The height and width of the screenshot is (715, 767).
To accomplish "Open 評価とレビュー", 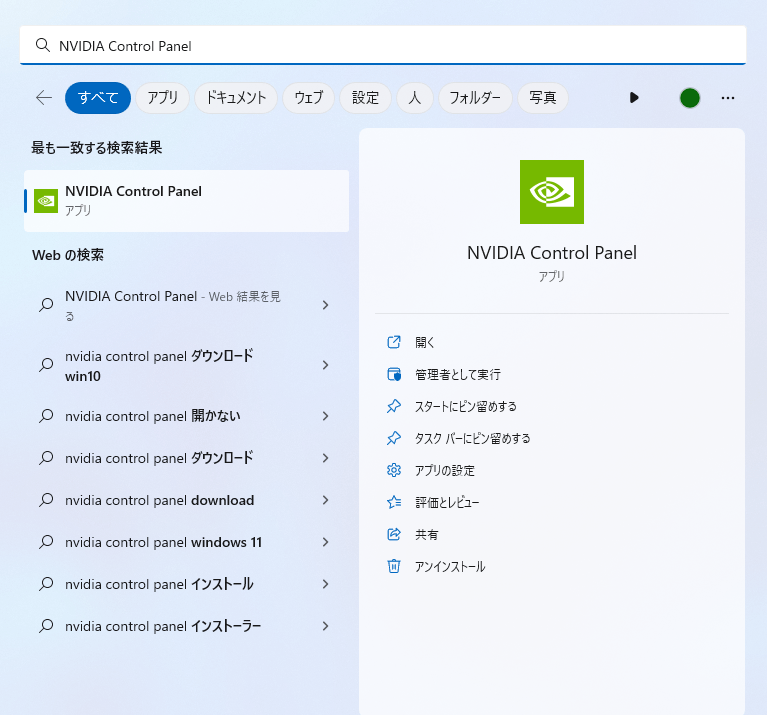I will (x=447, y=503).
